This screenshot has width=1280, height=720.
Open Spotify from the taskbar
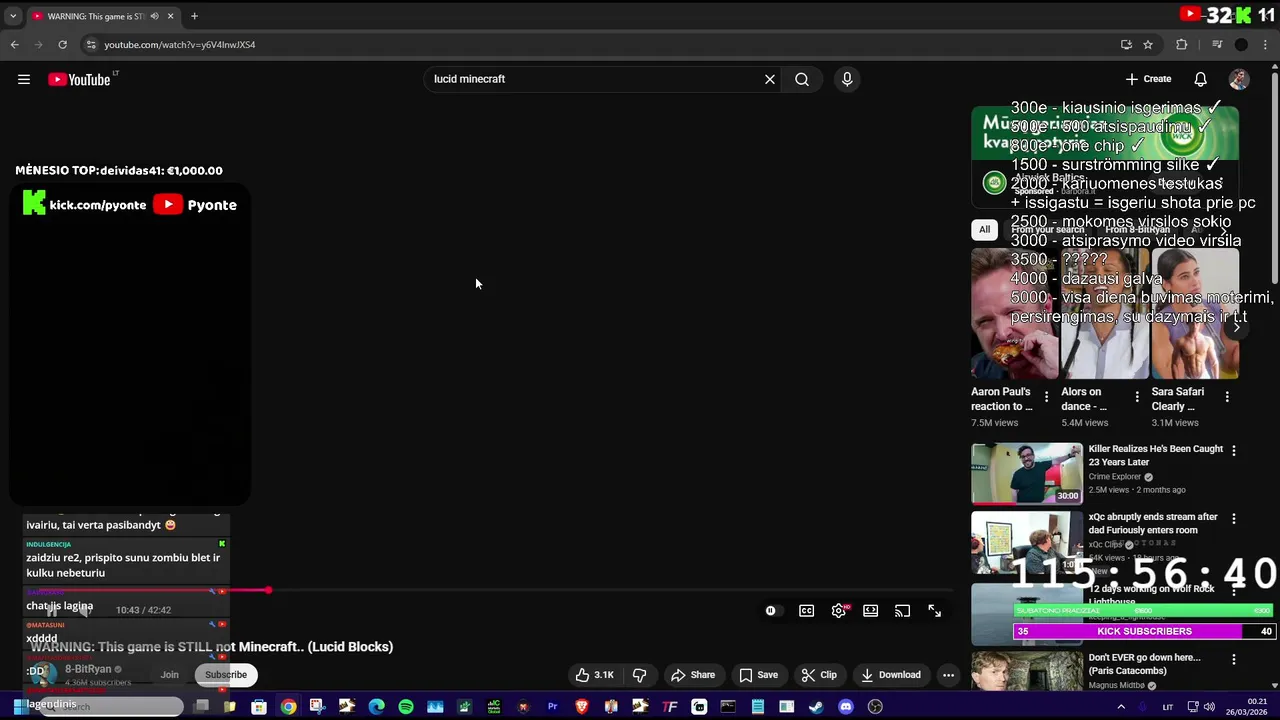tap(406, 707)
